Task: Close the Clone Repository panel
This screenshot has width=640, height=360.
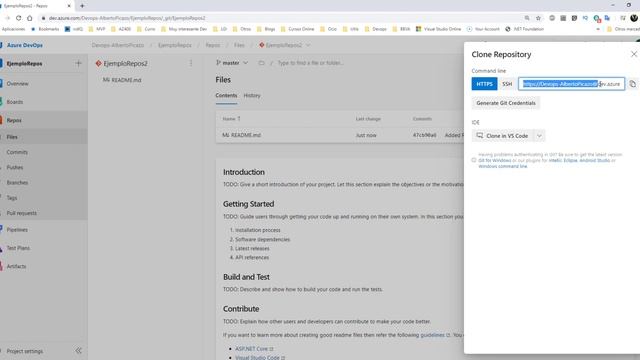Action: click(x=633, y=54)
